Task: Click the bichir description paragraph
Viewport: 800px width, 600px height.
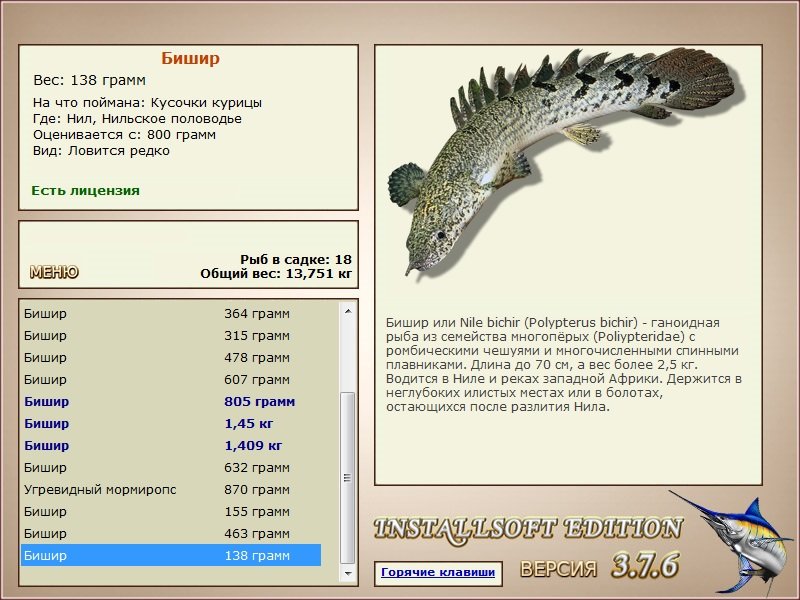Action: 564,364
